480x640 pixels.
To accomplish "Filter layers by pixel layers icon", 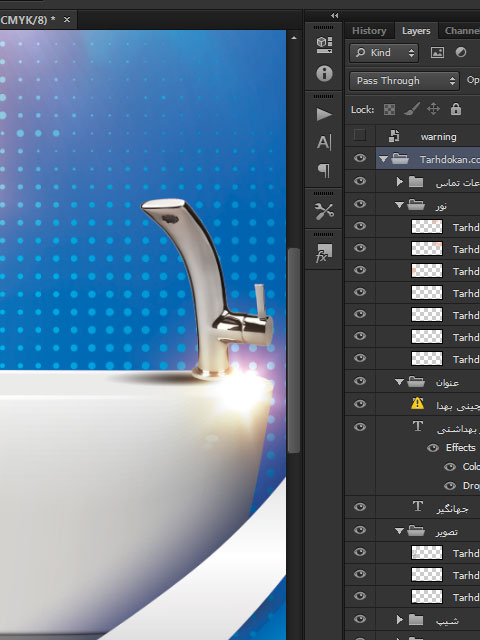I will pyautogui.click(x=437, y=53).
